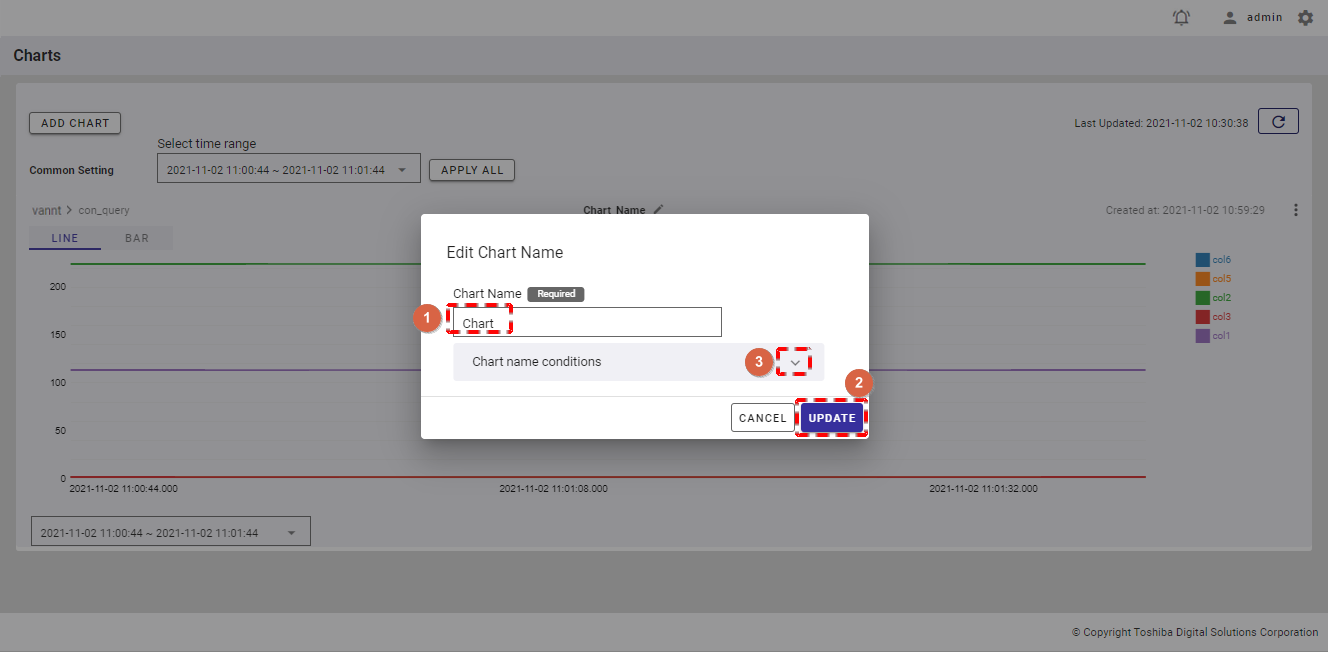
Task: Switch to the BAR chart tab
Action: pyautogui.click(x=137, y=239)
